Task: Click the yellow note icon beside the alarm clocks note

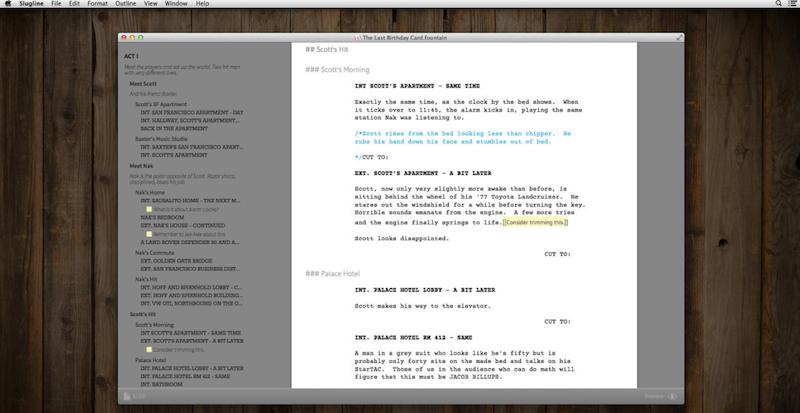Action: pos(149,209)
